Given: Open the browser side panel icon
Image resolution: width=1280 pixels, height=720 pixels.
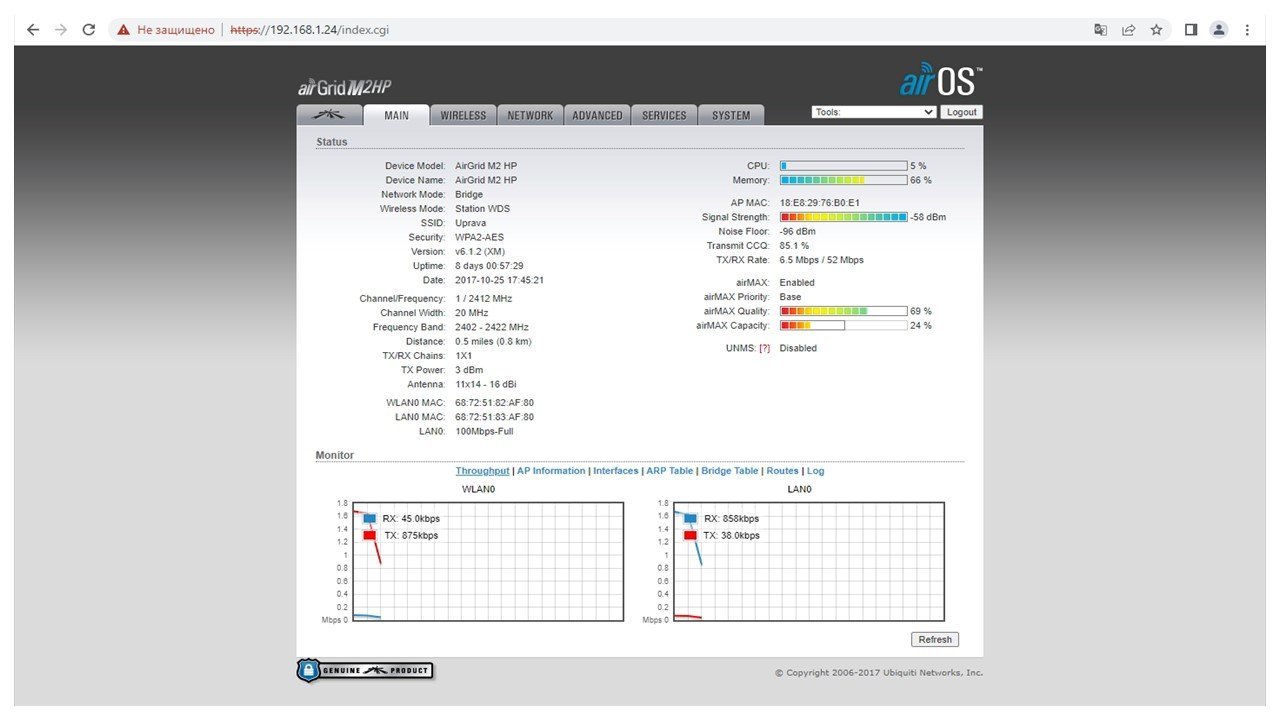Looking at the screenshot, I should click(x=1191, y=30).
